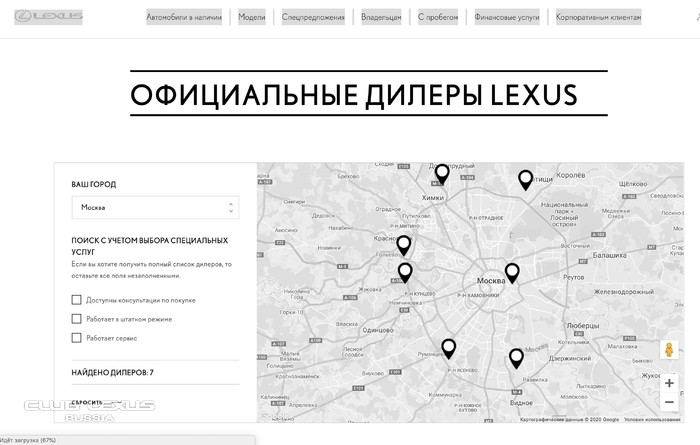Screen dimensions: 700x445
Task: Zoom in on the map
Action: pos(669,383)
